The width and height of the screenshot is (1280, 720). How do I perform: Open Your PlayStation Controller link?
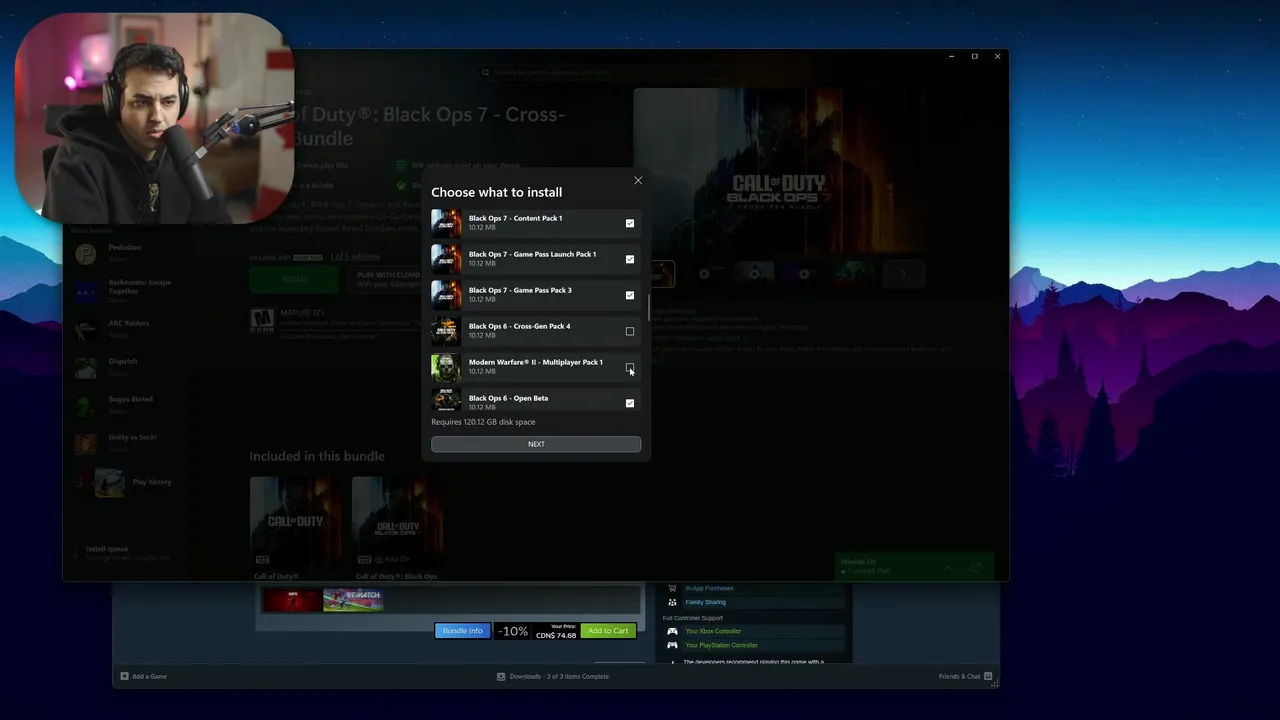[721, 645]
